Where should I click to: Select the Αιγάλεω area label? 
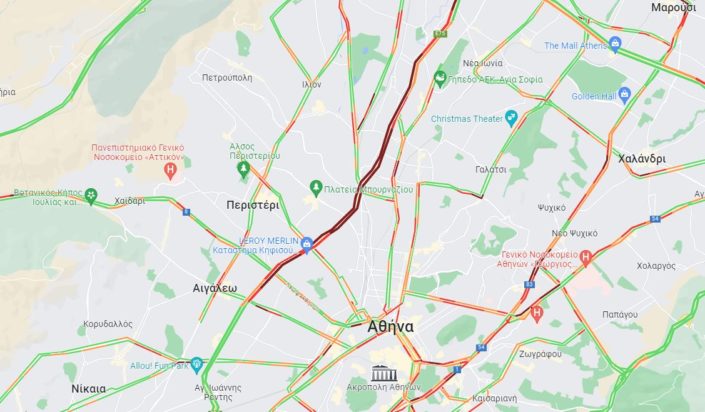point(214,288)
